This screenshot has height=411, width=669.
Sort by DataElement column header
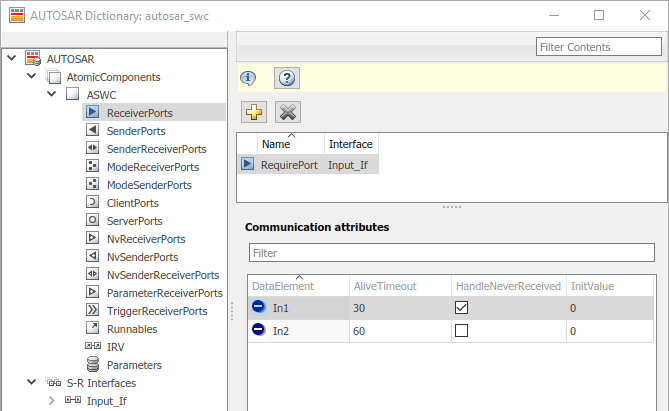point(299,286)
